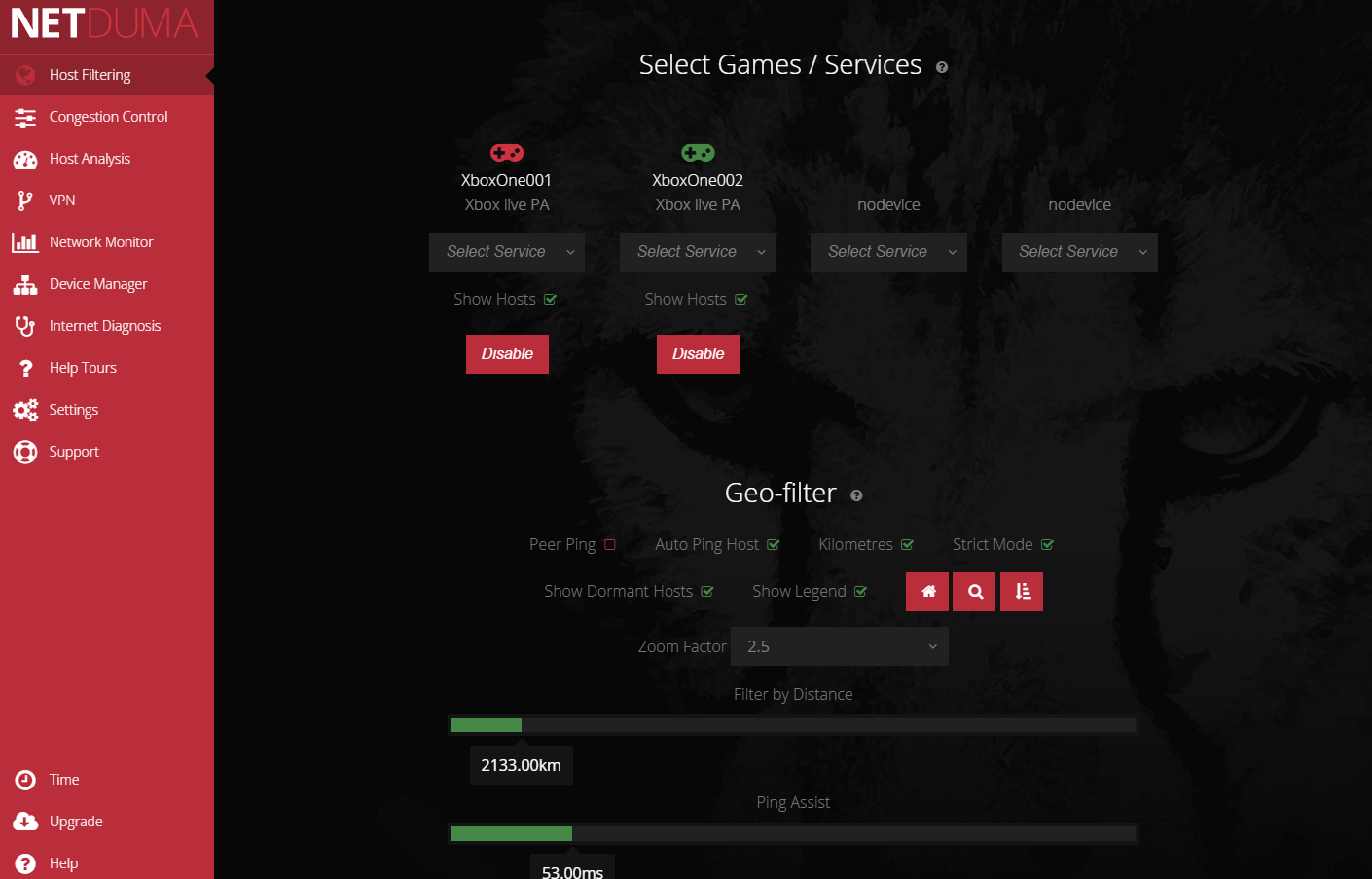The height and width of the screenshot is (879, 1372).
Task: Open Select Service dropdown under first nodevice
Action: [x=888, y=252]
